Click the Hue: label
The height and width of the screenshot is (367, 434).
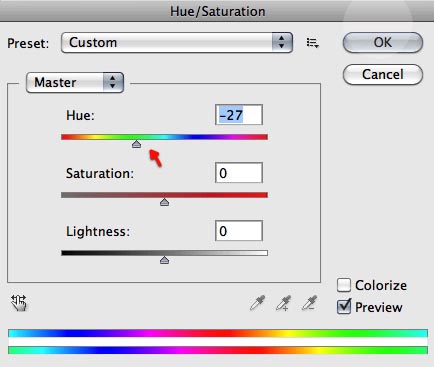click(80, 115)
